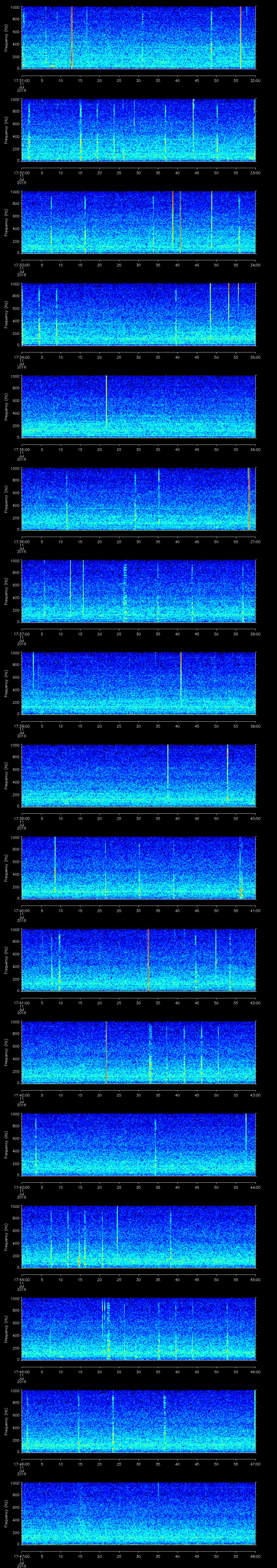The image size is (277, 1568).
Task: Click the 17:36:00 start time label
Action: tap(21, 542)
